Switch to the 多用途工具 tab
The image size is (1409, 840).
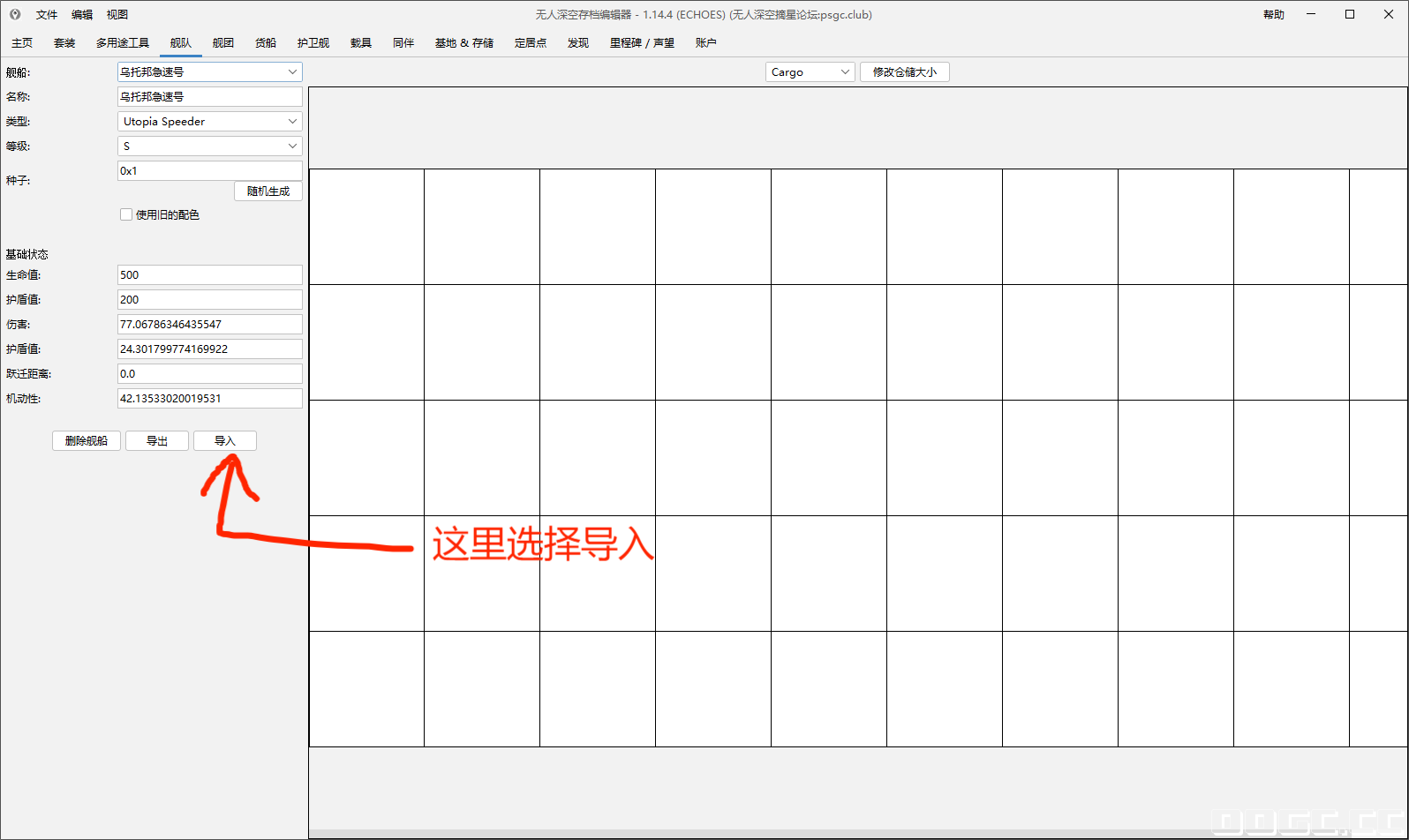[123, 43]
